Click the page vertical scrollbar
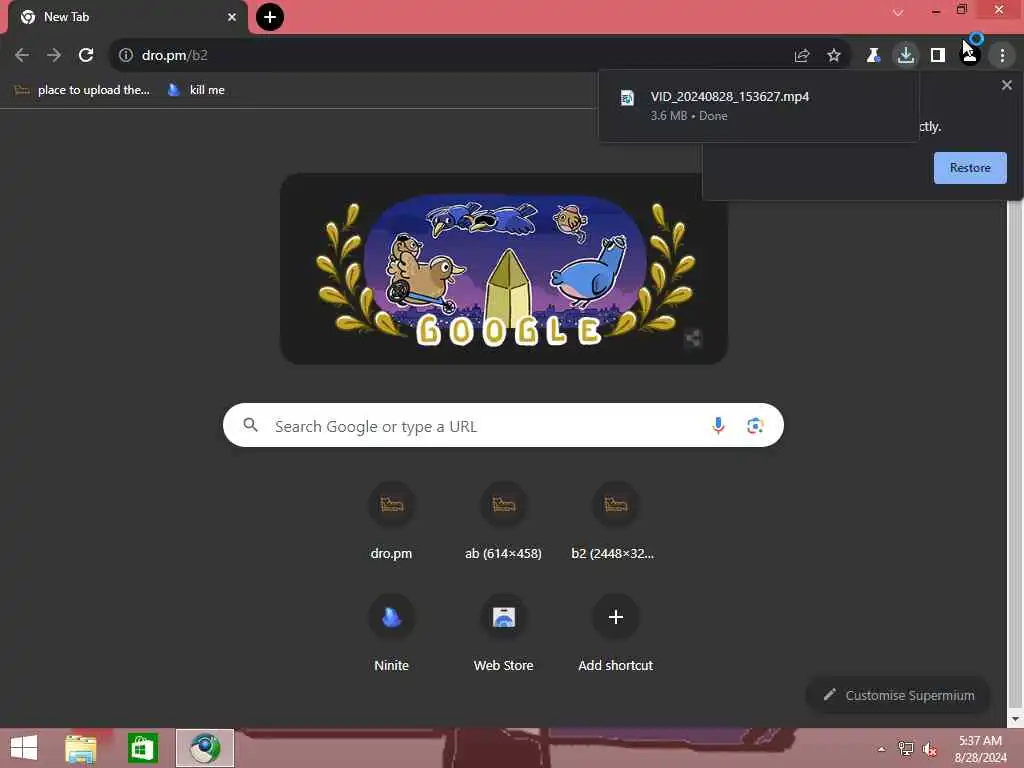The image size is (1024, 768). pyautogui.click(x=1015, y=457)
